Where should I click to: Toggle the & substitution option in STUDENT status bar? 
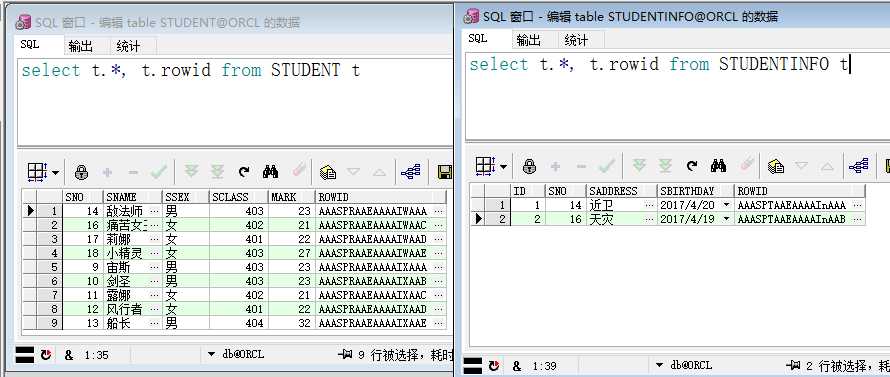click(69, 355)
